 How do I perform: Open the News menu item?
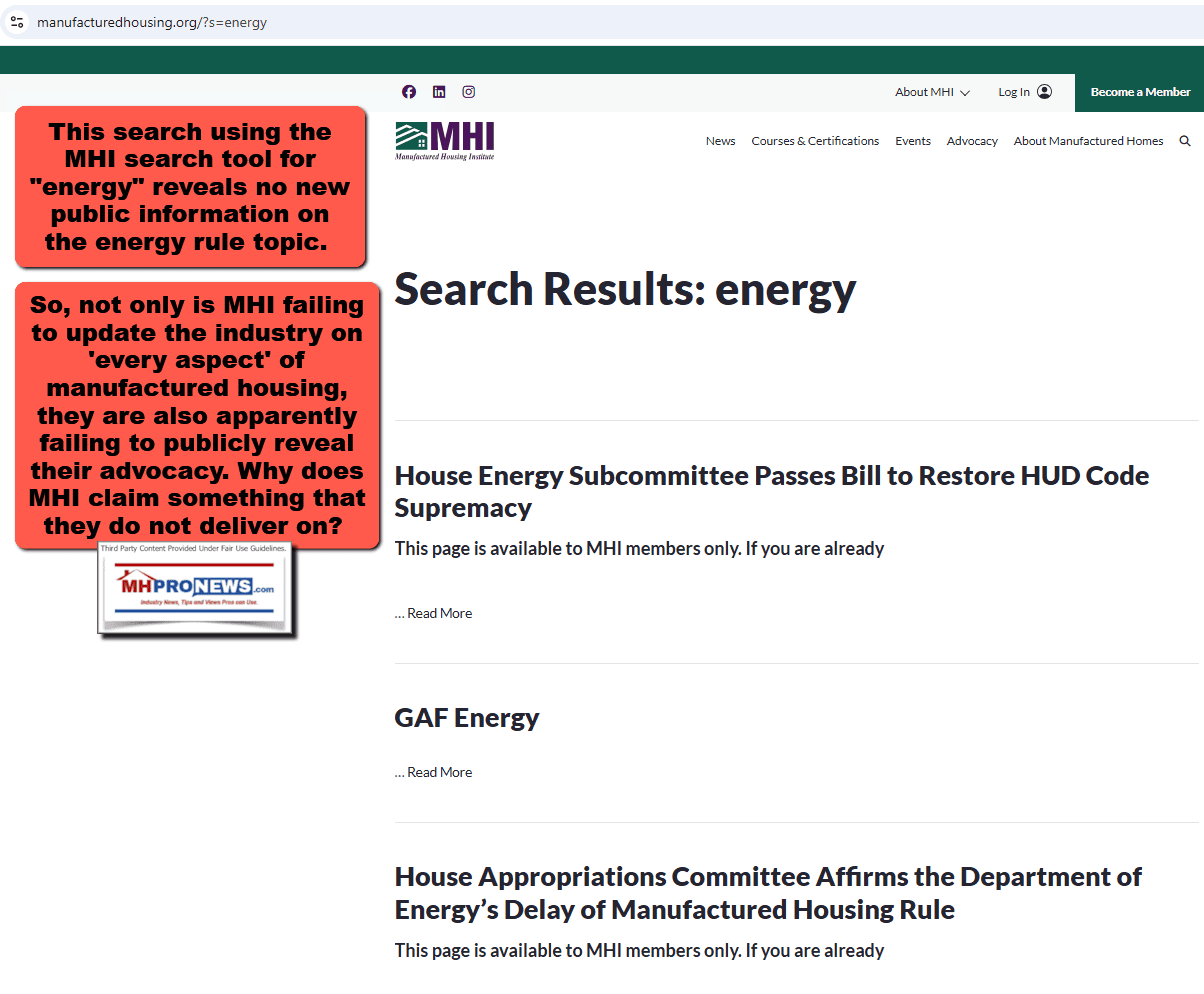pyautogui.click(x=720, y=141)
